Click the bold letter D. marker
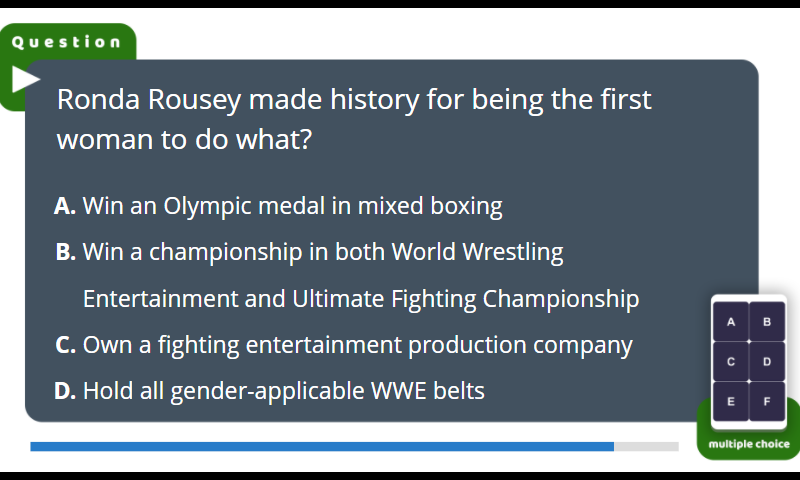This screenshot has width=800, height=480. [65, 391]
